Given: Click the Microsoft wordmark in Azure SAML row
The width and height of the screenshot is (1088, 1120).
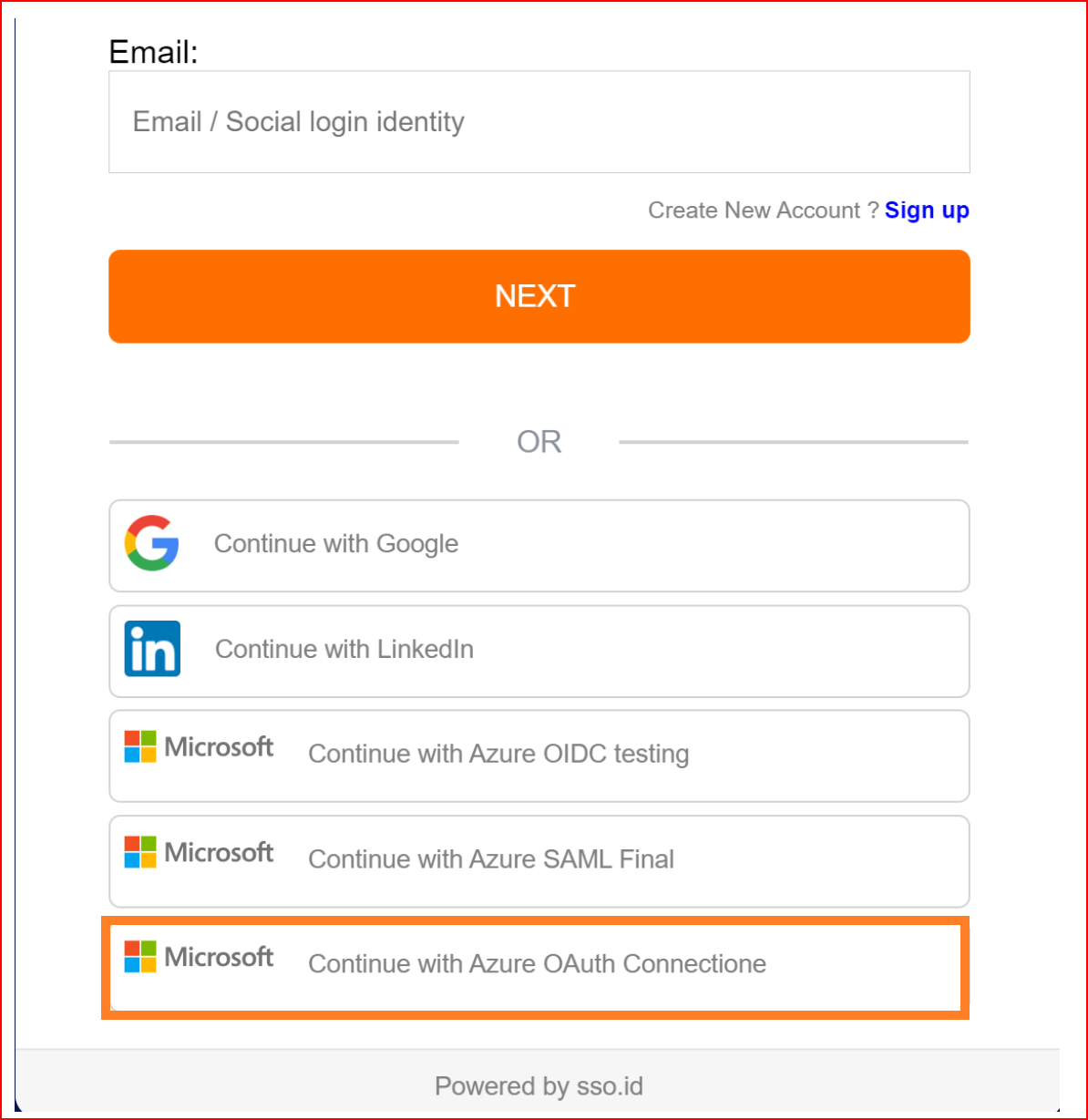Looking at the screenshot, I should click(x=219, y=852).
